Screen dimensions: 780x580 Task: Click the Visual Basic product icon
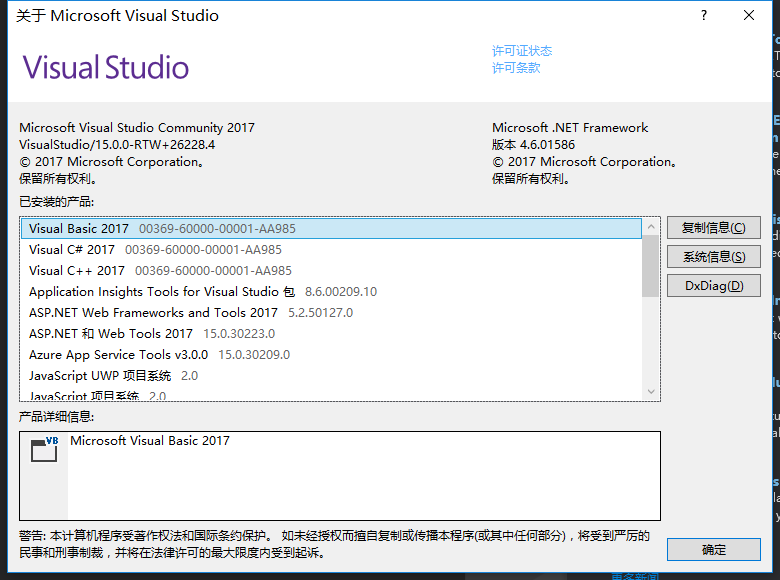(x=44, y=449)
